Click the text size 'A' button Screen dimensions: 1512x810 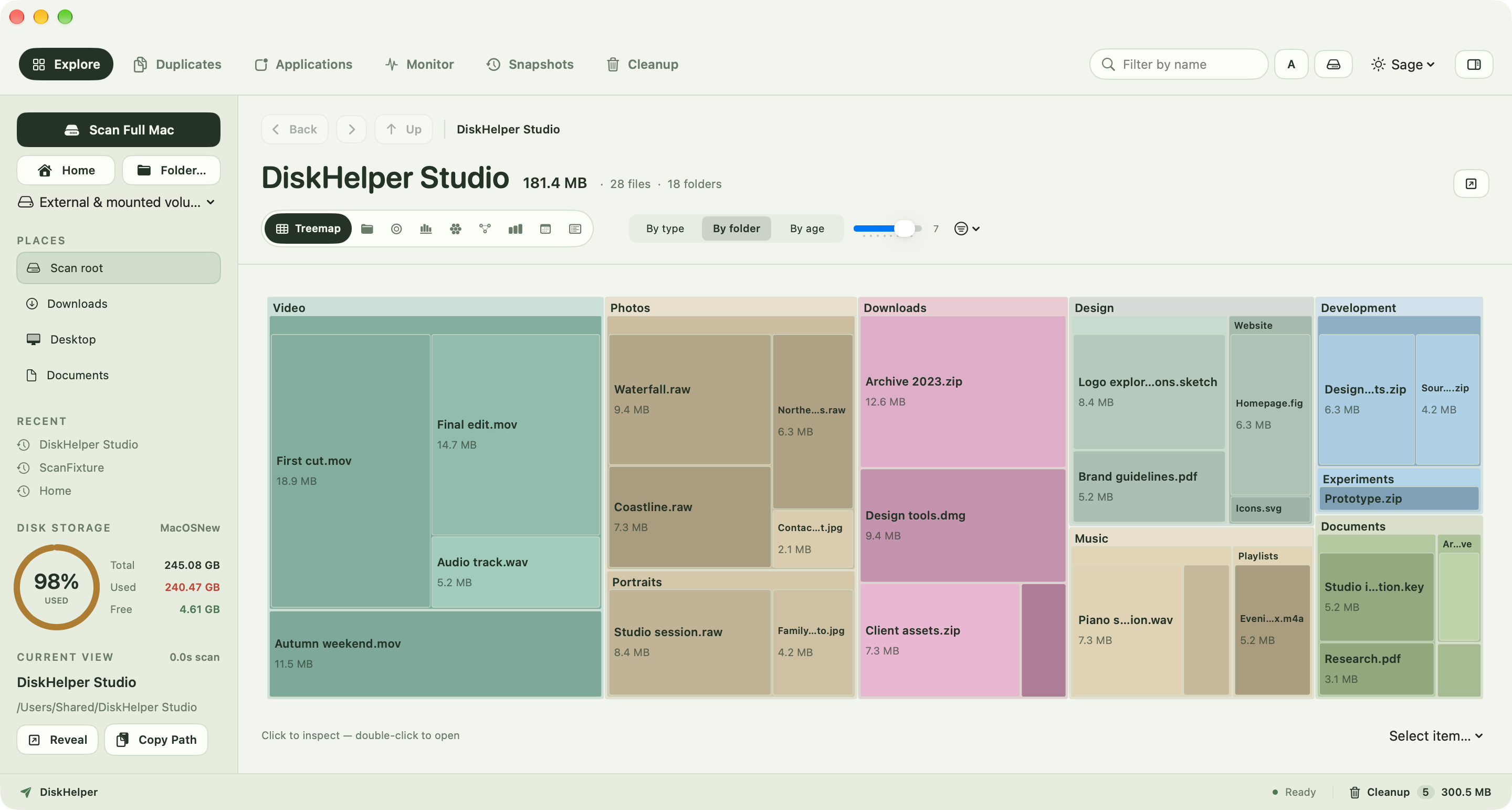(1291, 64)
